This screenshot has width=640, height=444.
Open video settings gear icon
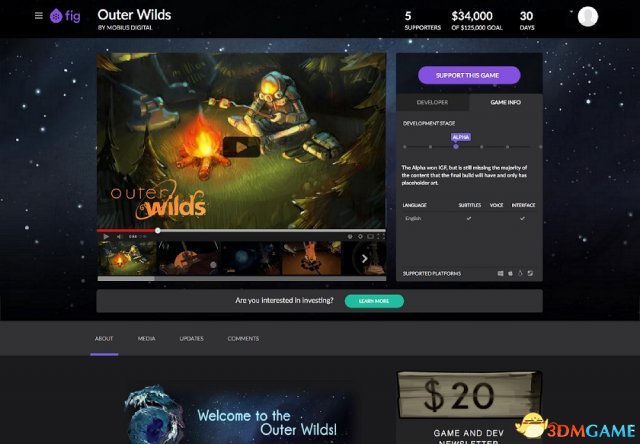(360, 236)
